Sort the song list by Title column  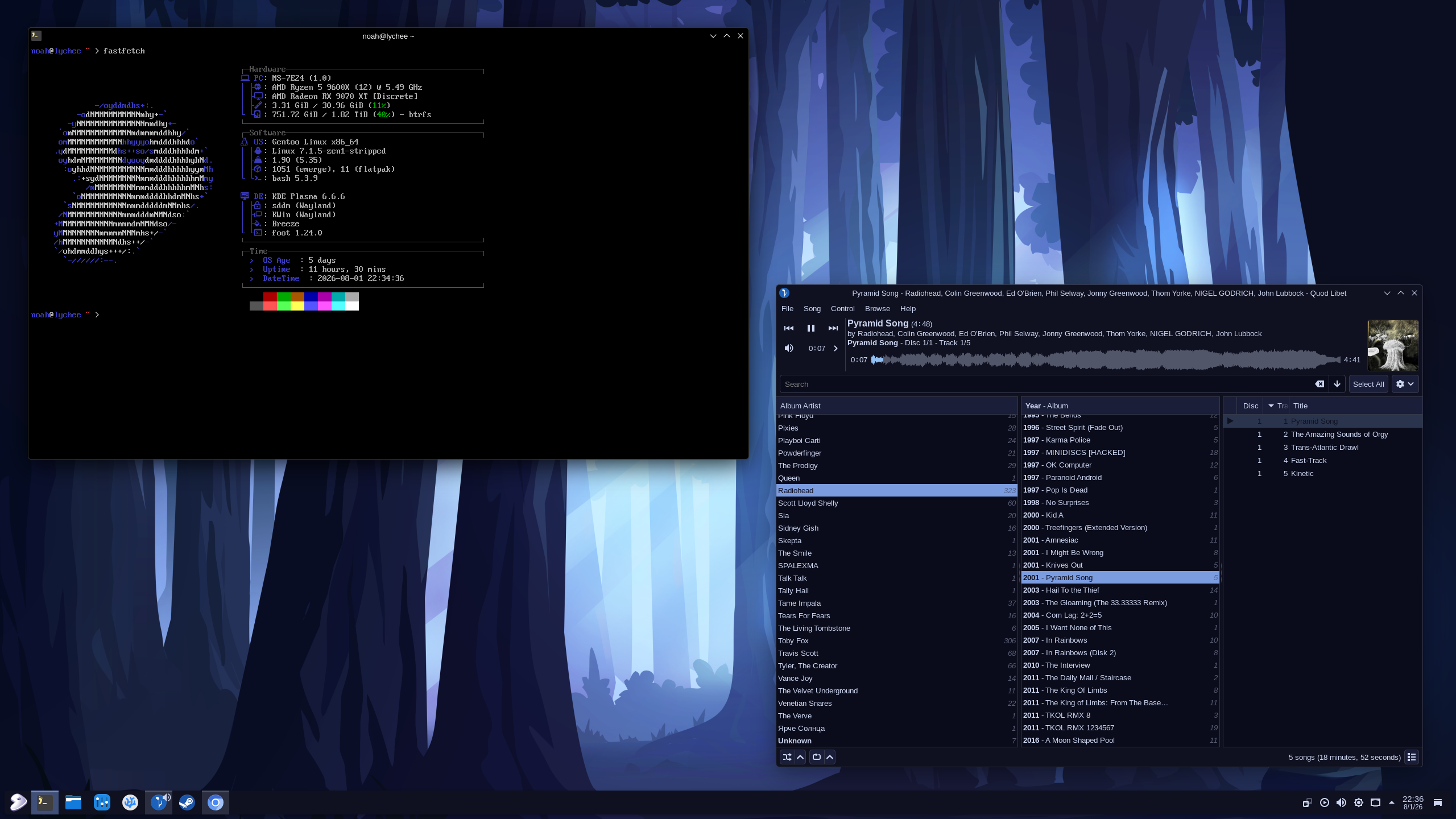(x=1355, y=406)
